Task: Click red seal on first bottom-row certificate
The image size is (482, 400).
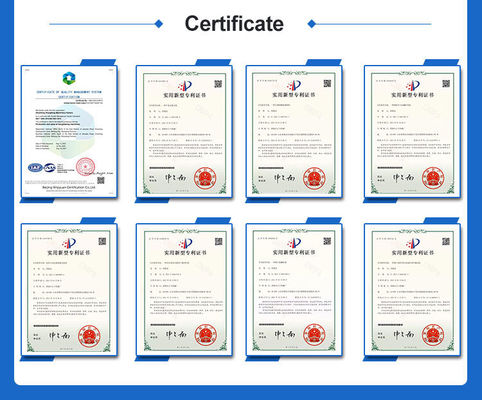Action: pyautogui.click(x=89, y=336)
